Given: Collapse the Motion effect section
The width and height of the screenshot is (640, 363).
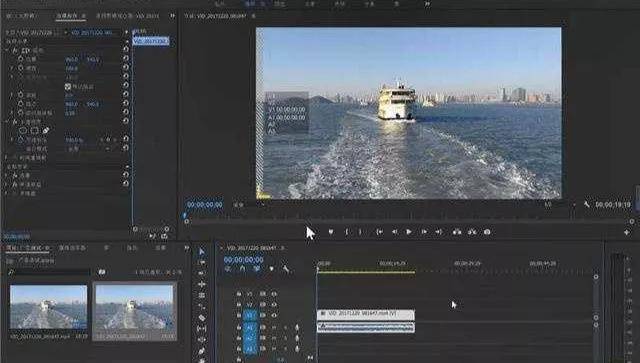Looking at the screenshot, I should (x=7, y=51).
